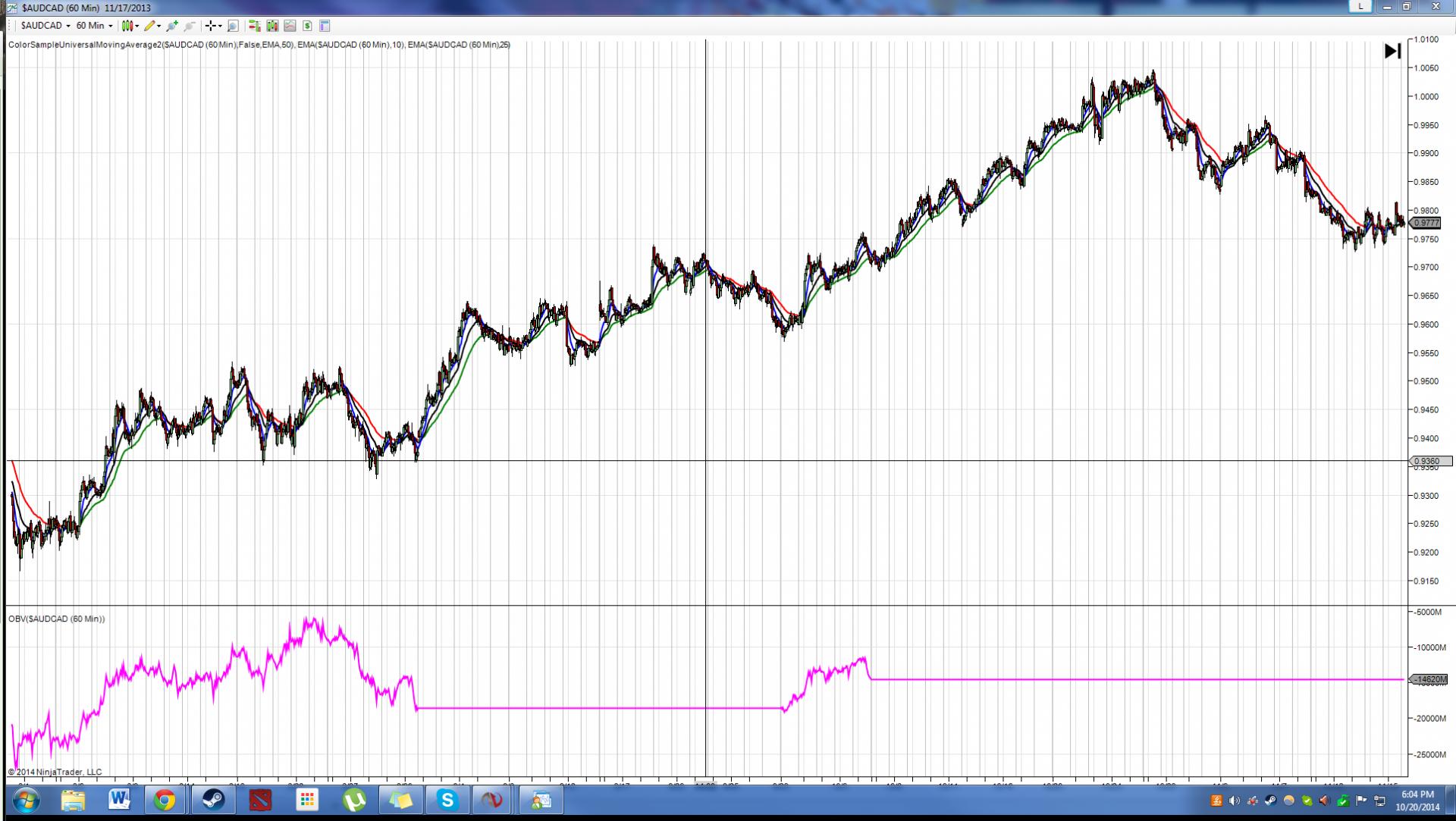This screenshot has height=821, width=1456.
Task: Click the L link button in title bar
Action: 1360,7
